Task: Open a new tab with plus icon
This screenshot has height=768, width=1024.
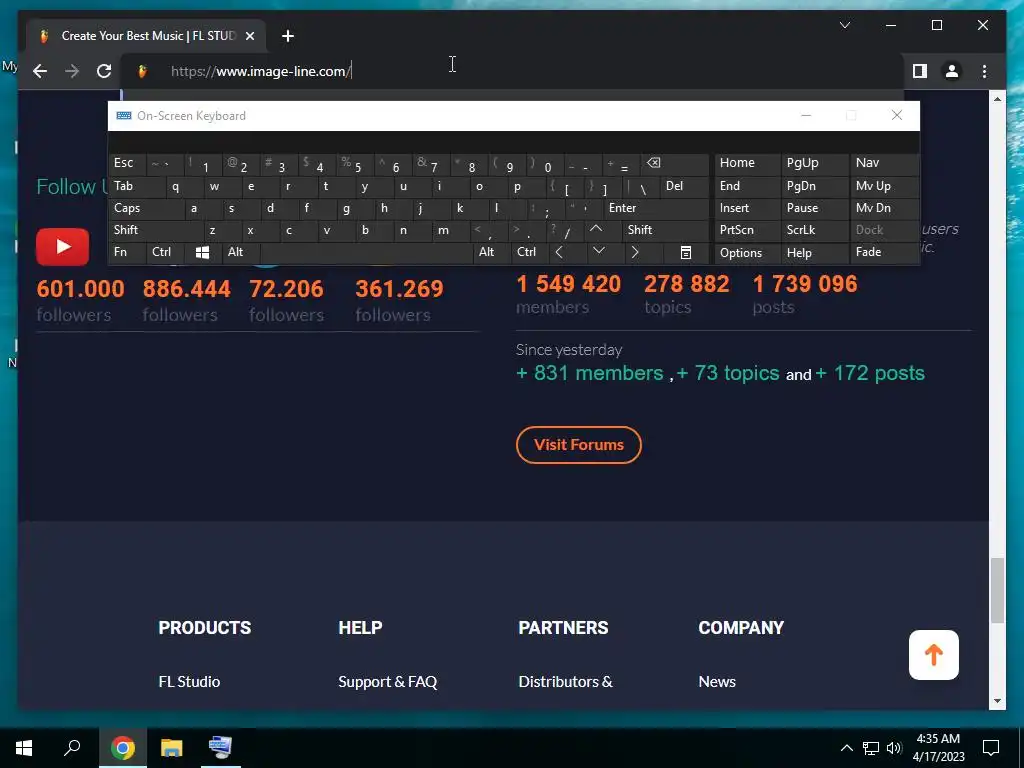Action: (x=288, y=36)
